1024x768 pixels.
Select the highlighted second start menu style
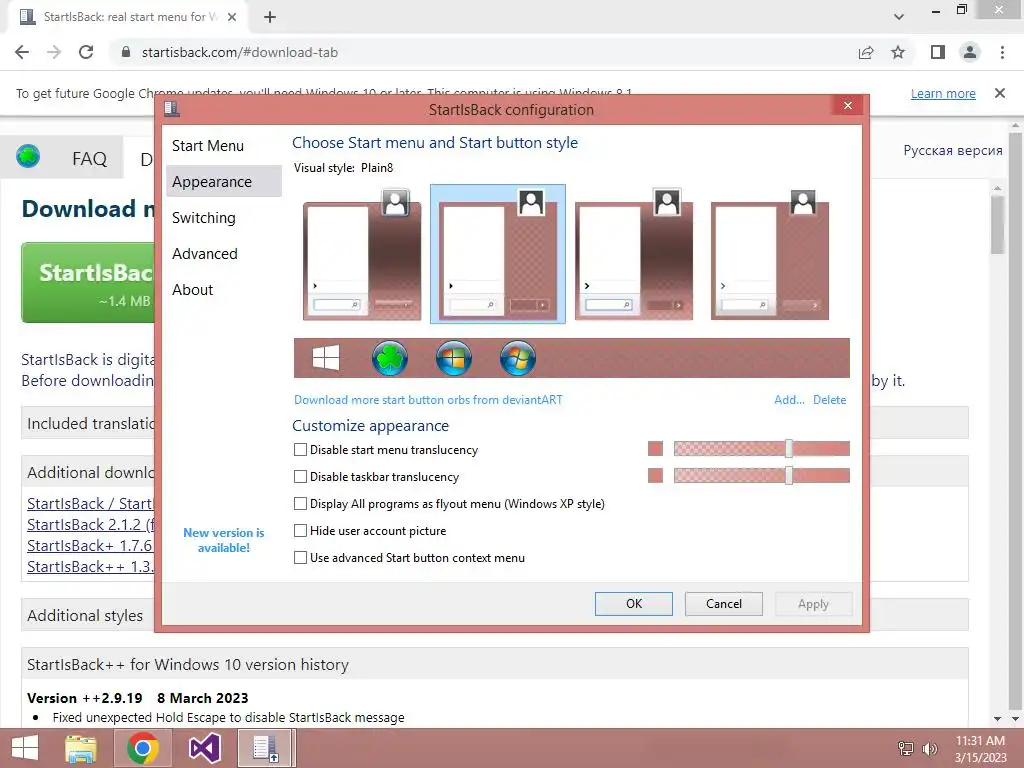coord(498,254)
